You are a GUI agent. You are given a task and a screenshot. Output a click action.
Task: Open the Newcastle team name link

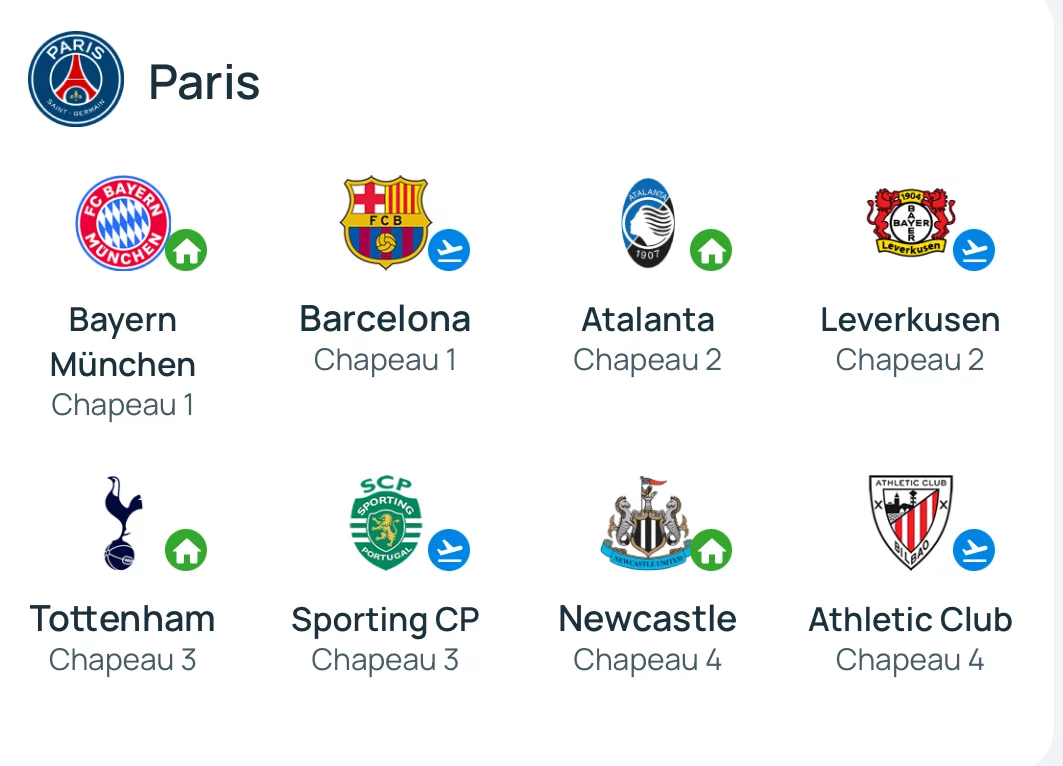tap(647, 619)
